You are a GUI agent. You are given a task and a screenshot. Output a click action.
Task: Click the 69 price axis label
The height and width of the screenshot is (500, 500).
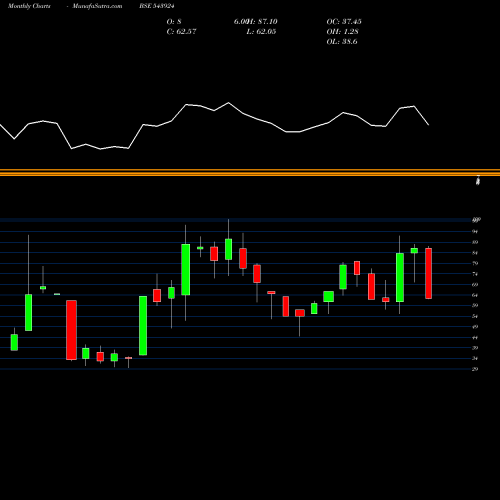coord(475,285)
